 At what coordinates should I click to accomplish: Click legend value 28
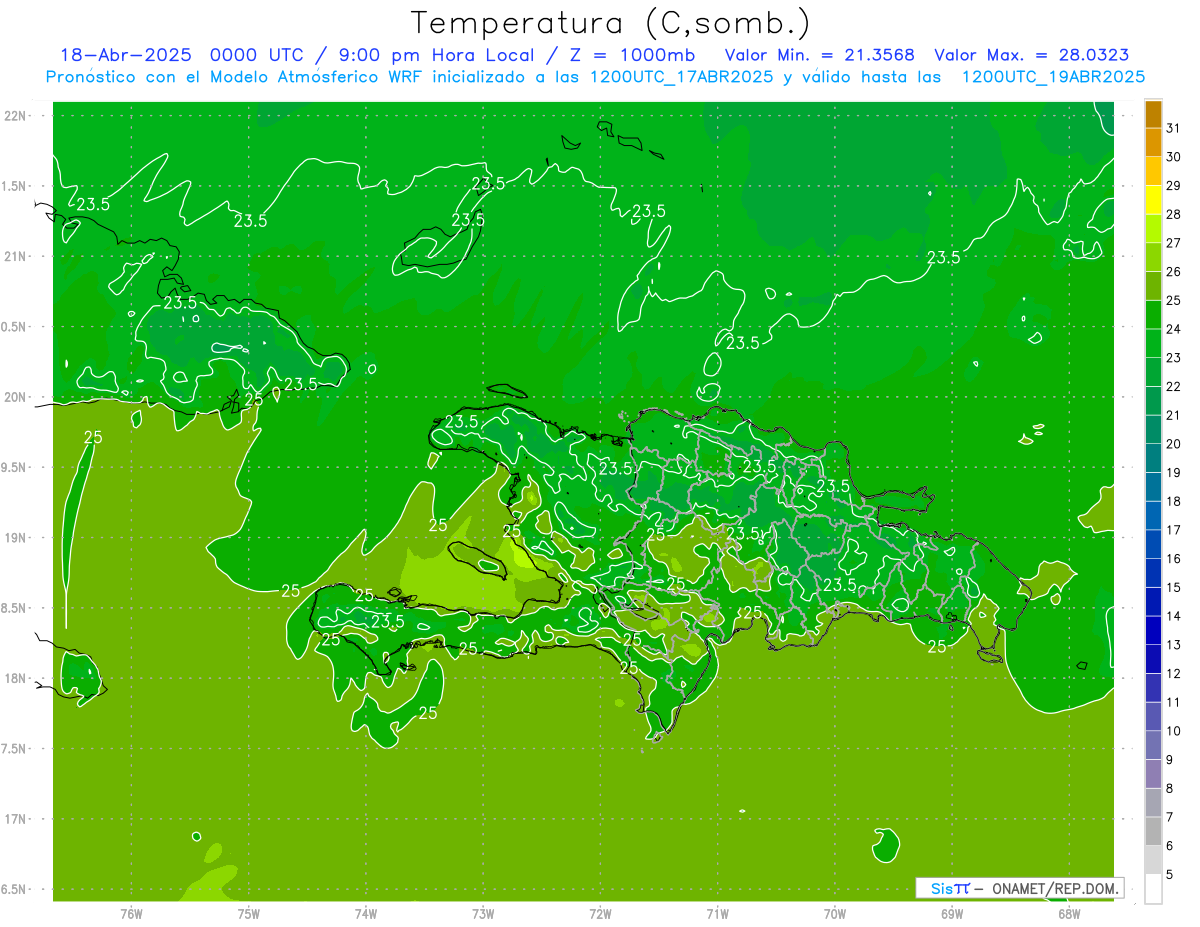1173,214
